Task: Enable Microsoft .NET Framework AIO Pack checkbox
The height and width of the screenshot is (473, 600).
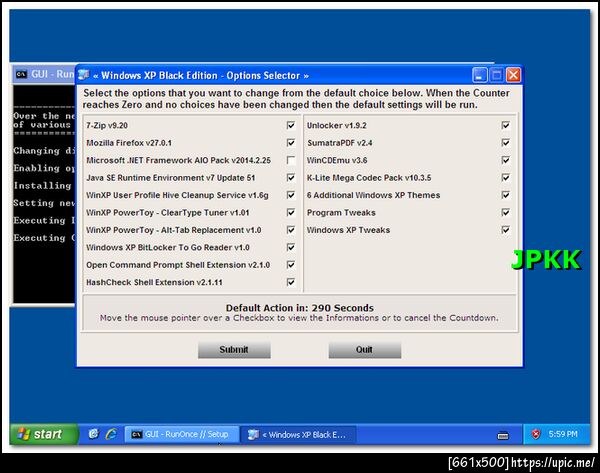Action: [x=291, y=160]
